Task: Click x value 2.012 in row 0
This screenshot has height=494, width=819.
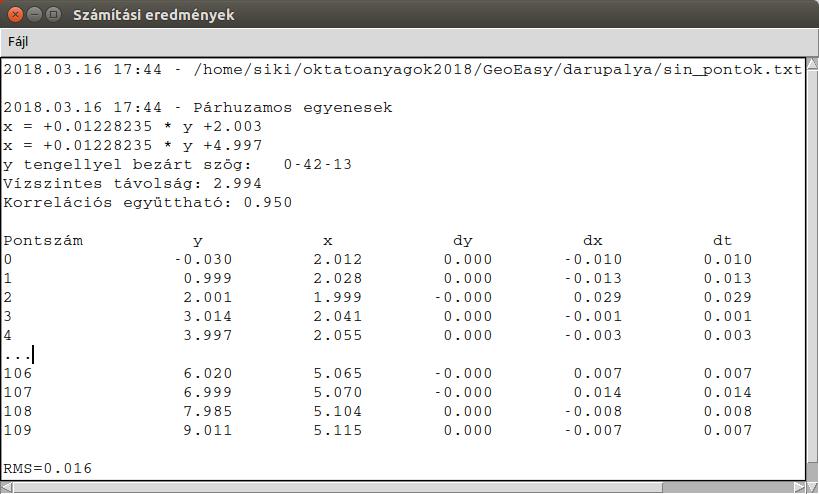Action: [x=337, y=260]
